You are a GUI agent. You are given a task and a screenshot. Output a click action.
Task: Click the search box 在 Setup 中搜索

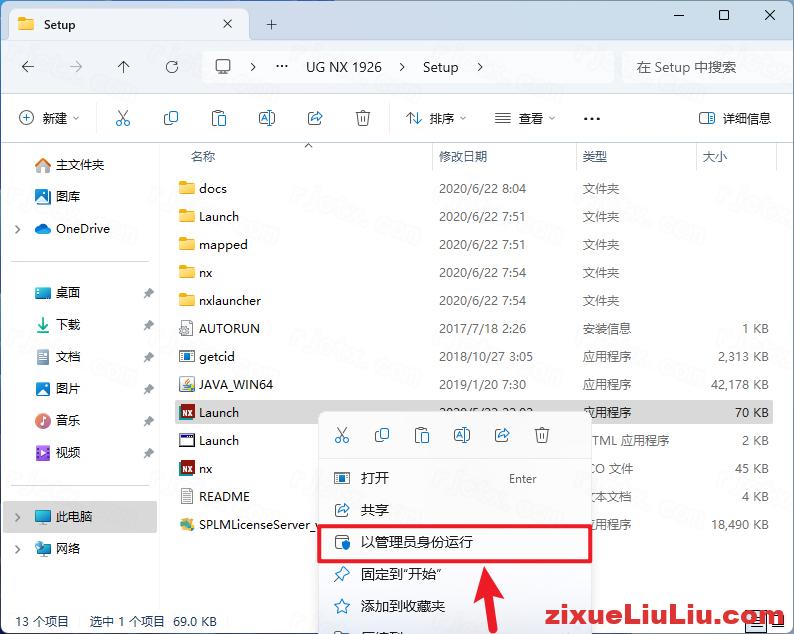click(x=705, y=67)
